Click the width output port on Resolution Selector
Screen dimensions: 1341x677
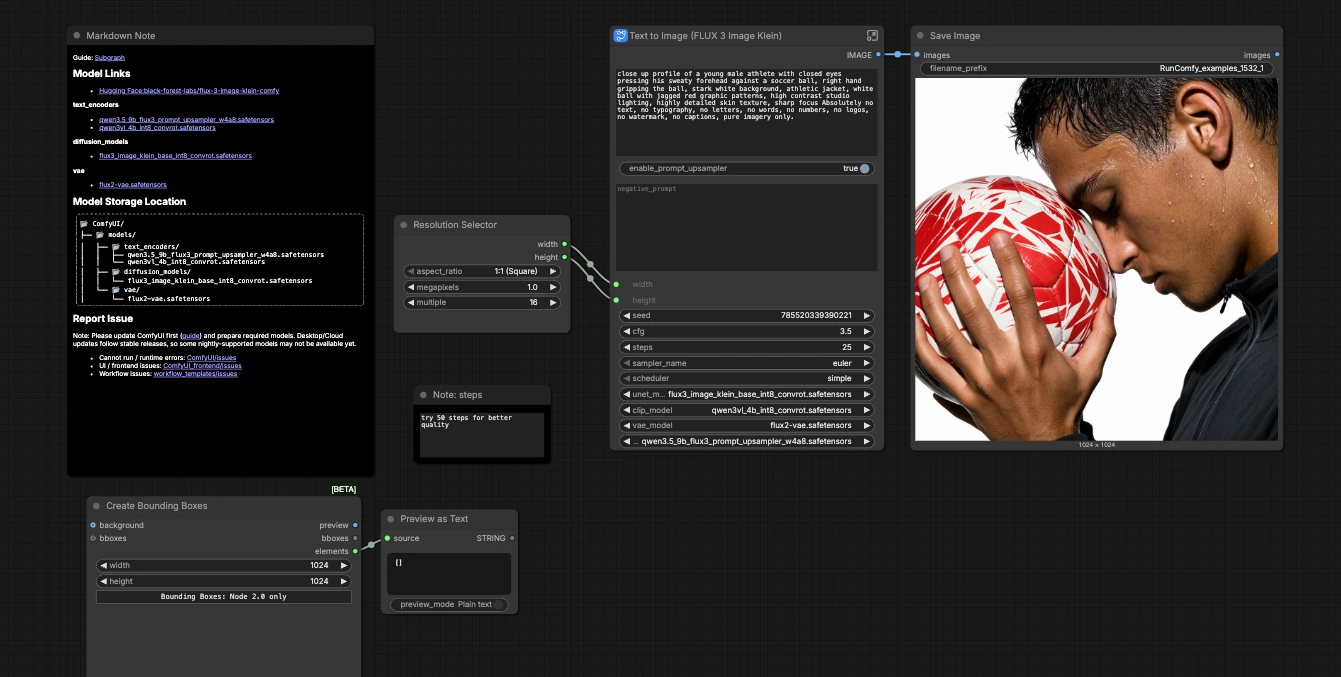[x=565, y=244]
